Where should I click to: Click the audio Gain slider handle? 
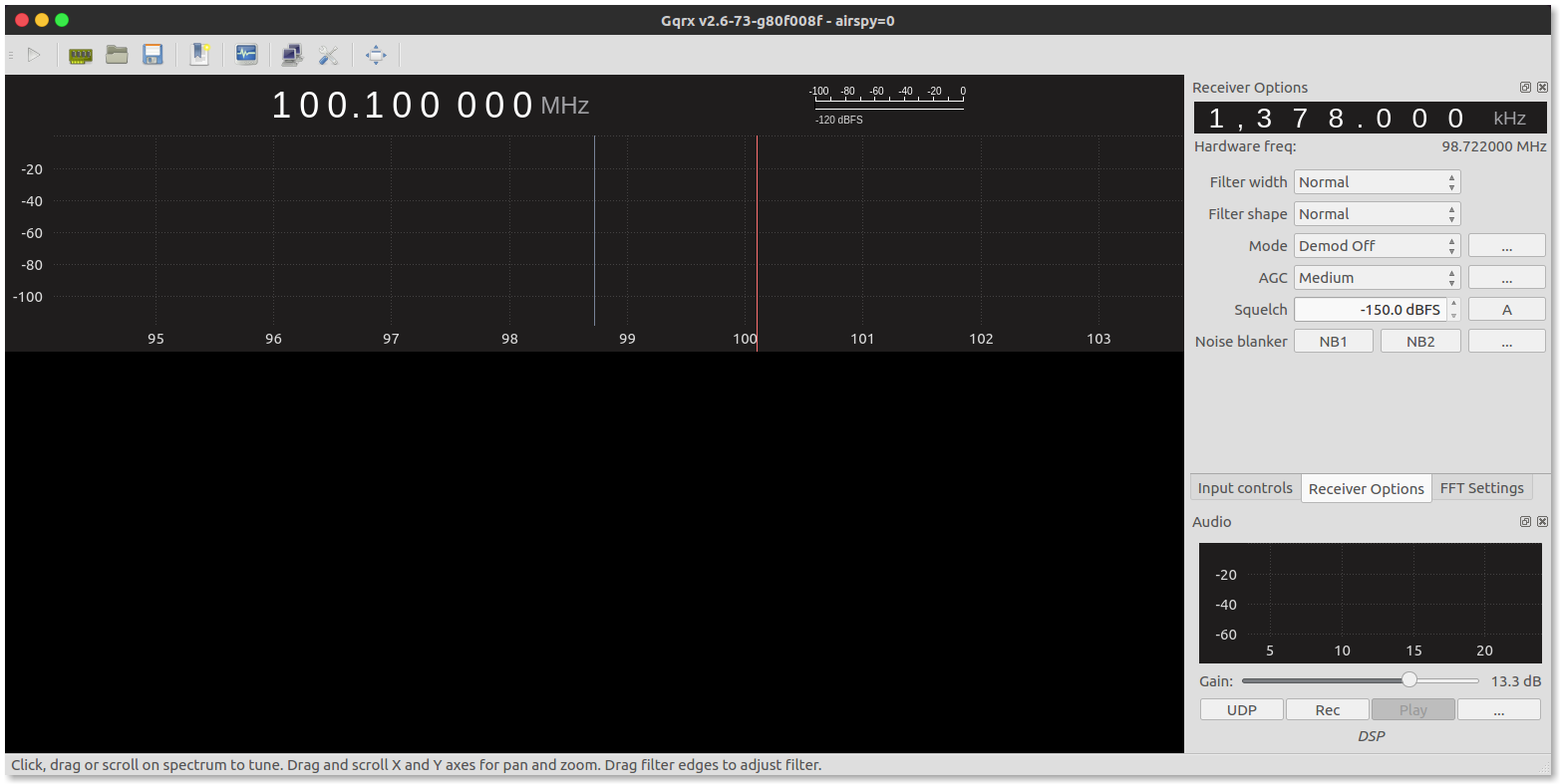[1408, 680]
